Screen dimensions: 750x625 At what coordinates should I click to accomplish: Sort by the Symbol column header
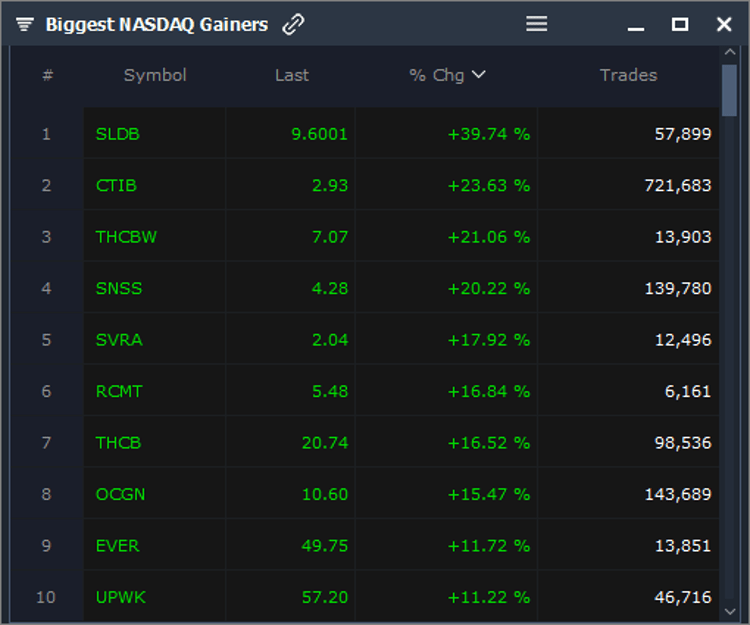pyautogui.click(x=155, y=75)
